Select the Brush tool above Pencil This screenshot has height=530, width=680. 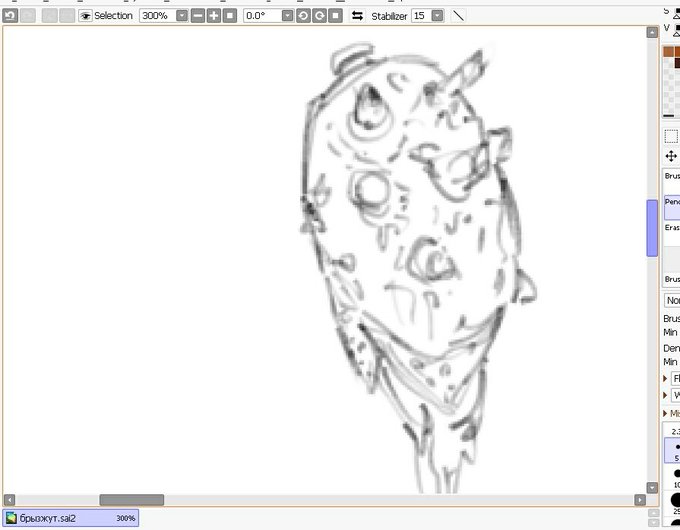click(672, 181)
